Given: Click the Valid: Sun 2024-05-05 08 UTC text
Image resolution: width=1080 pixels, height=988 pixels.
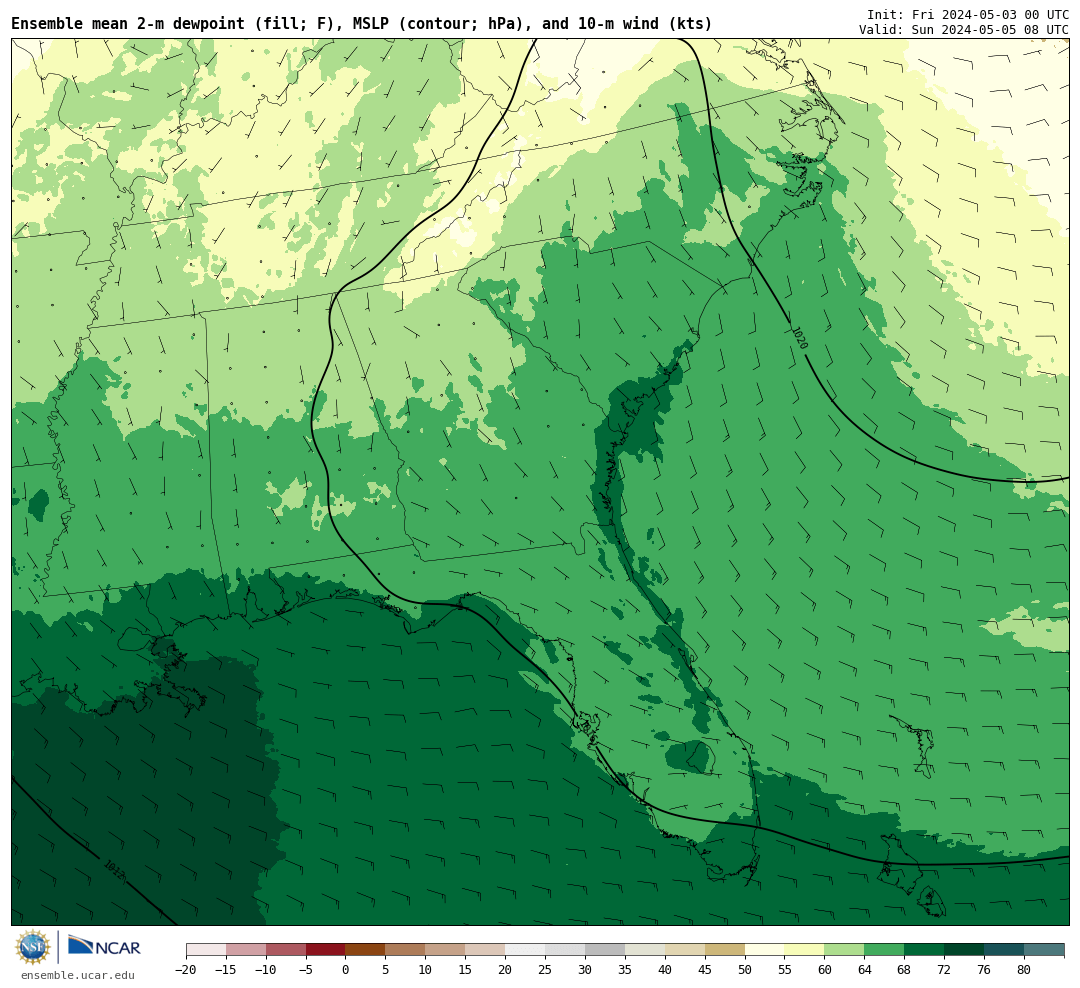Looking at the screenshot, I should click(x=964, y=30).
